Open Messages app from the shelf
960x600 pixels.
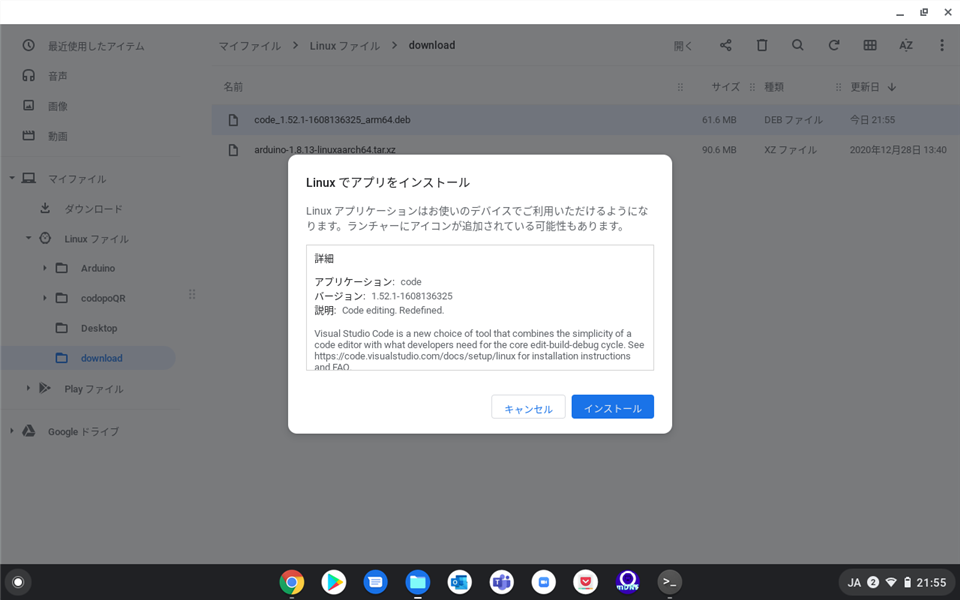tap(375, 582)
